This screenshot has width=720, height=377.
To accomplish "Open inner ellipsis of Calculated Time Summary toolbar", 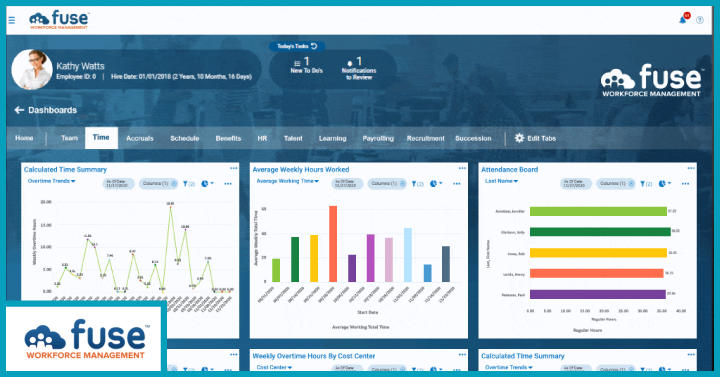I will (x=228, y=184).
